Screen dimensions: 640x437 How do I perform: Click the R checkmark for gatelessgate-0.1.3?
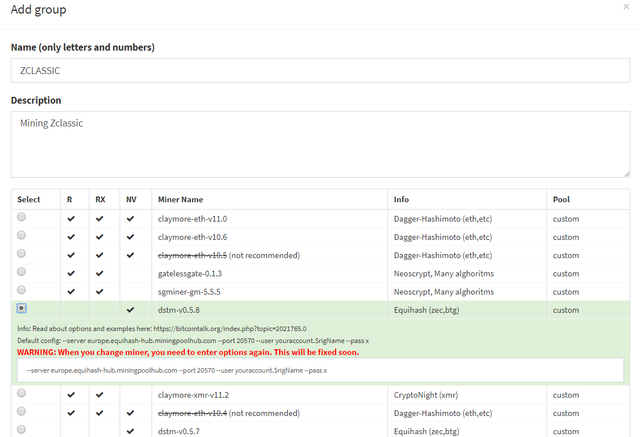click(x=71, y=273)
